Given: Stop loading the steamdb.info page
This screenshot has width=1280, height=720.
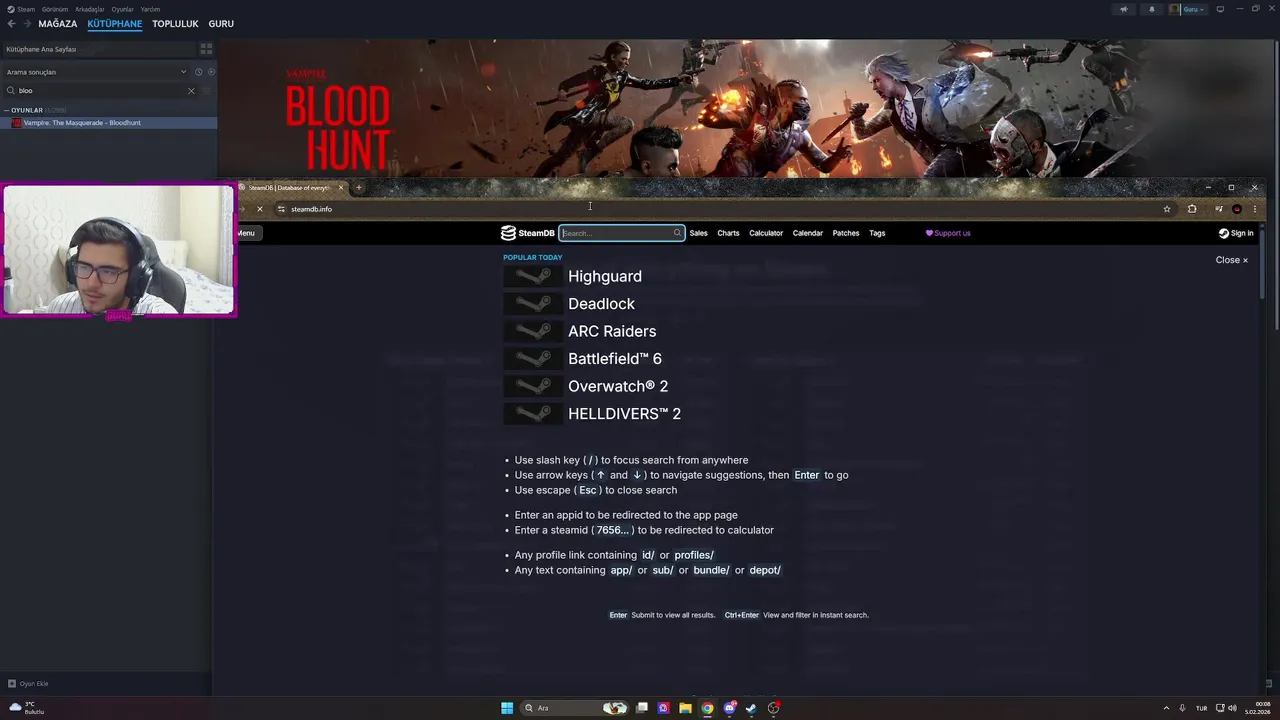Looking at the screenshot, I should pyautogui.click(x=259, y=209).
